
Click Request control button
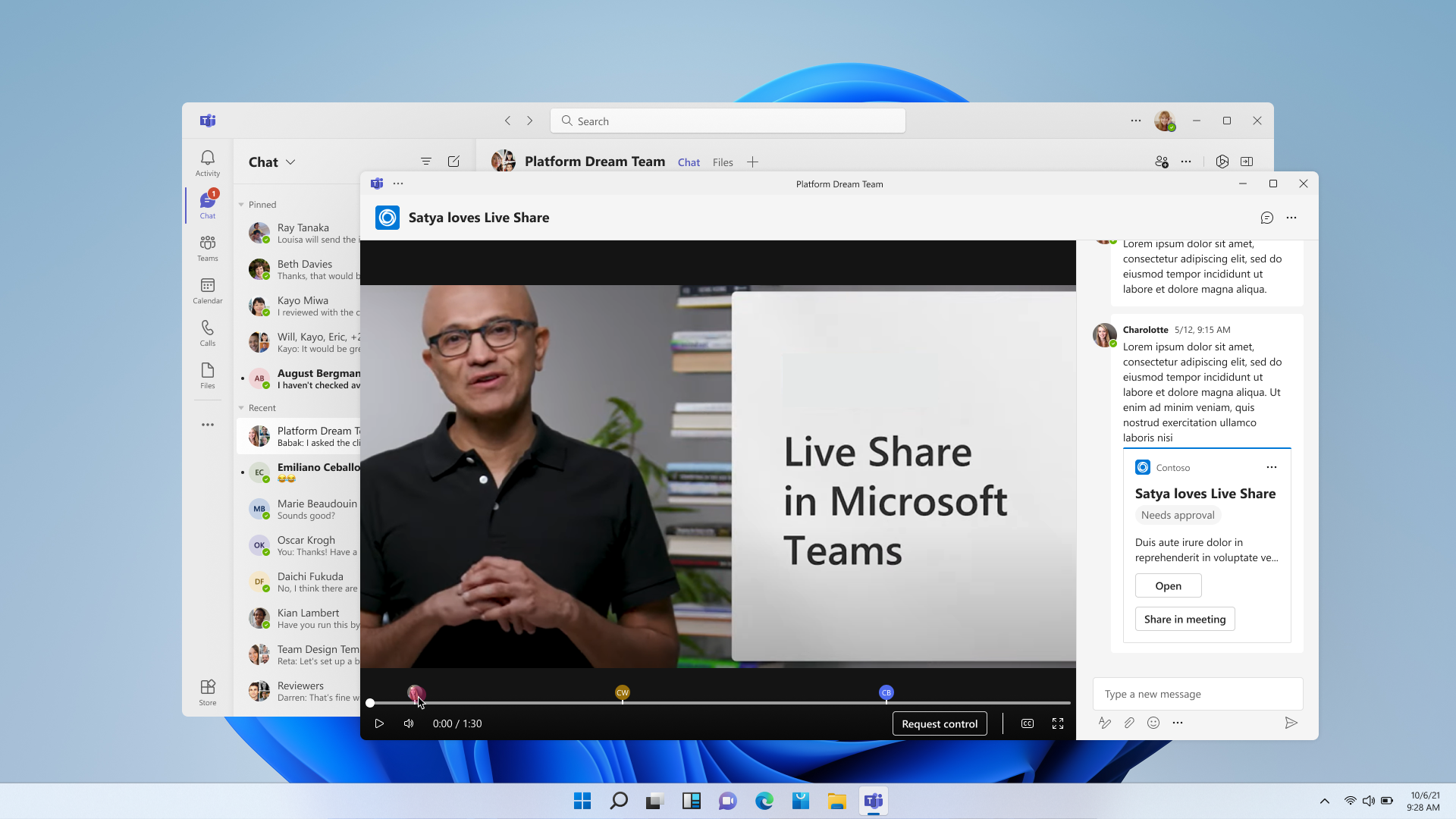pos(940,723)
